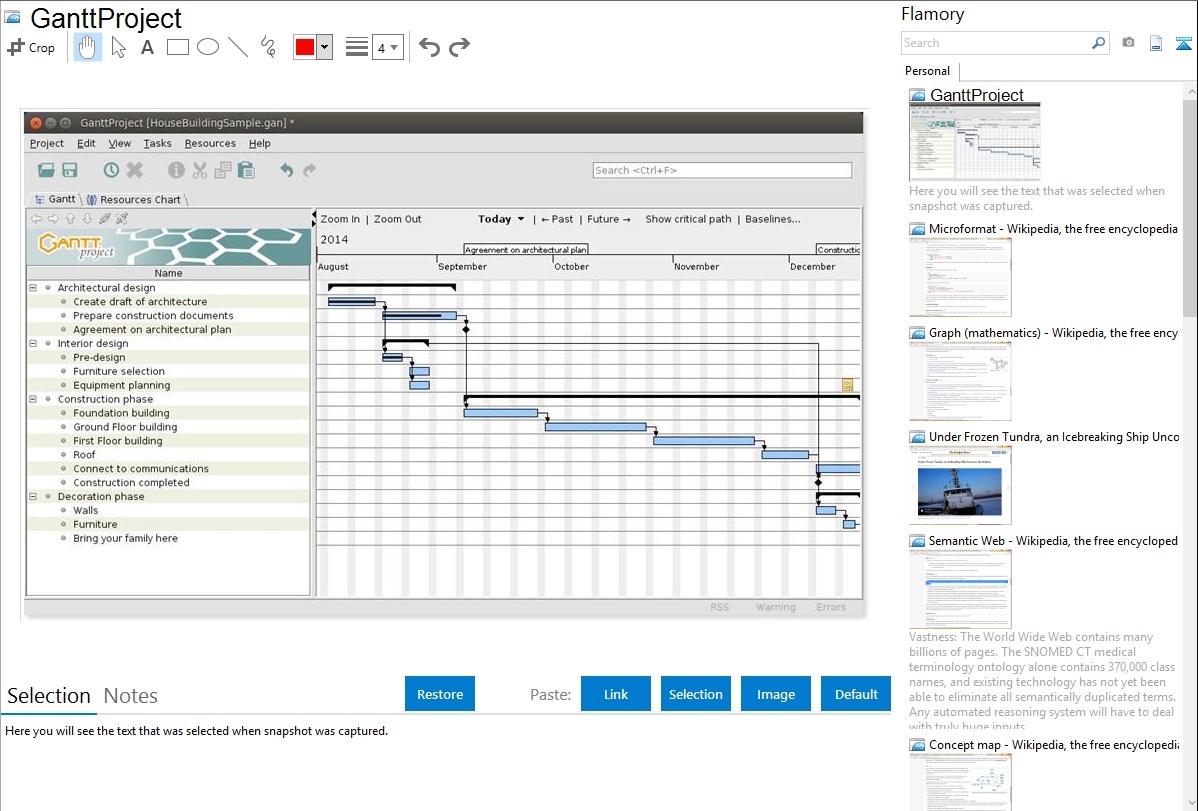This screenshot has height=811, width=1198.
Task: Collapse the Interior design task group
Action: click(33, 344)
